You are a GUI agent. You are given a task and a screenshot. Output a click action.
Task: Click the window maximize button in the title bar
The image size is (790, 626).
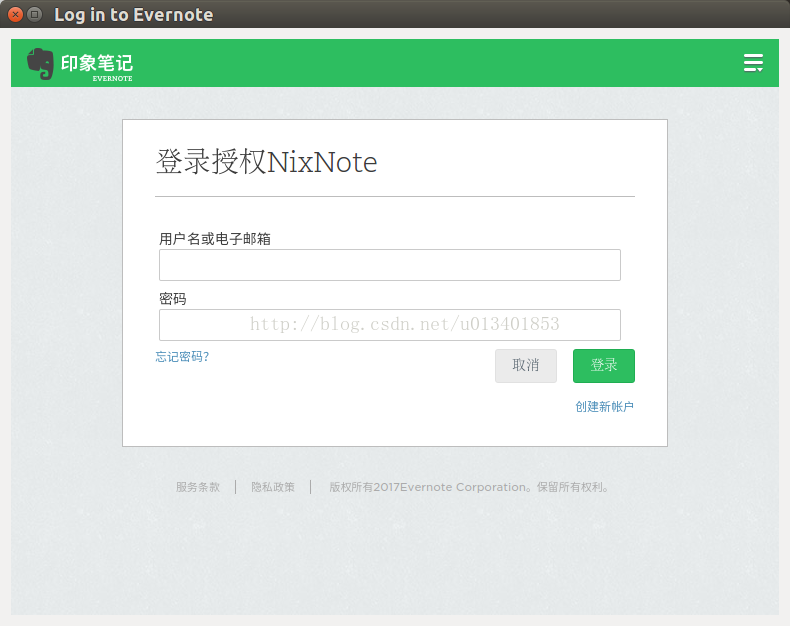tap(34, 14)
